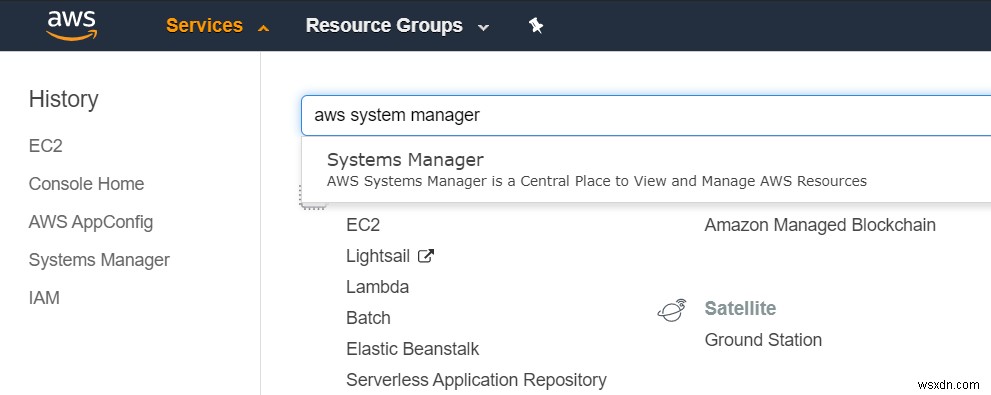Click the pushpin shortcut icon
Image resolution: width=991 pixels, height=395 pixels.
536,26
